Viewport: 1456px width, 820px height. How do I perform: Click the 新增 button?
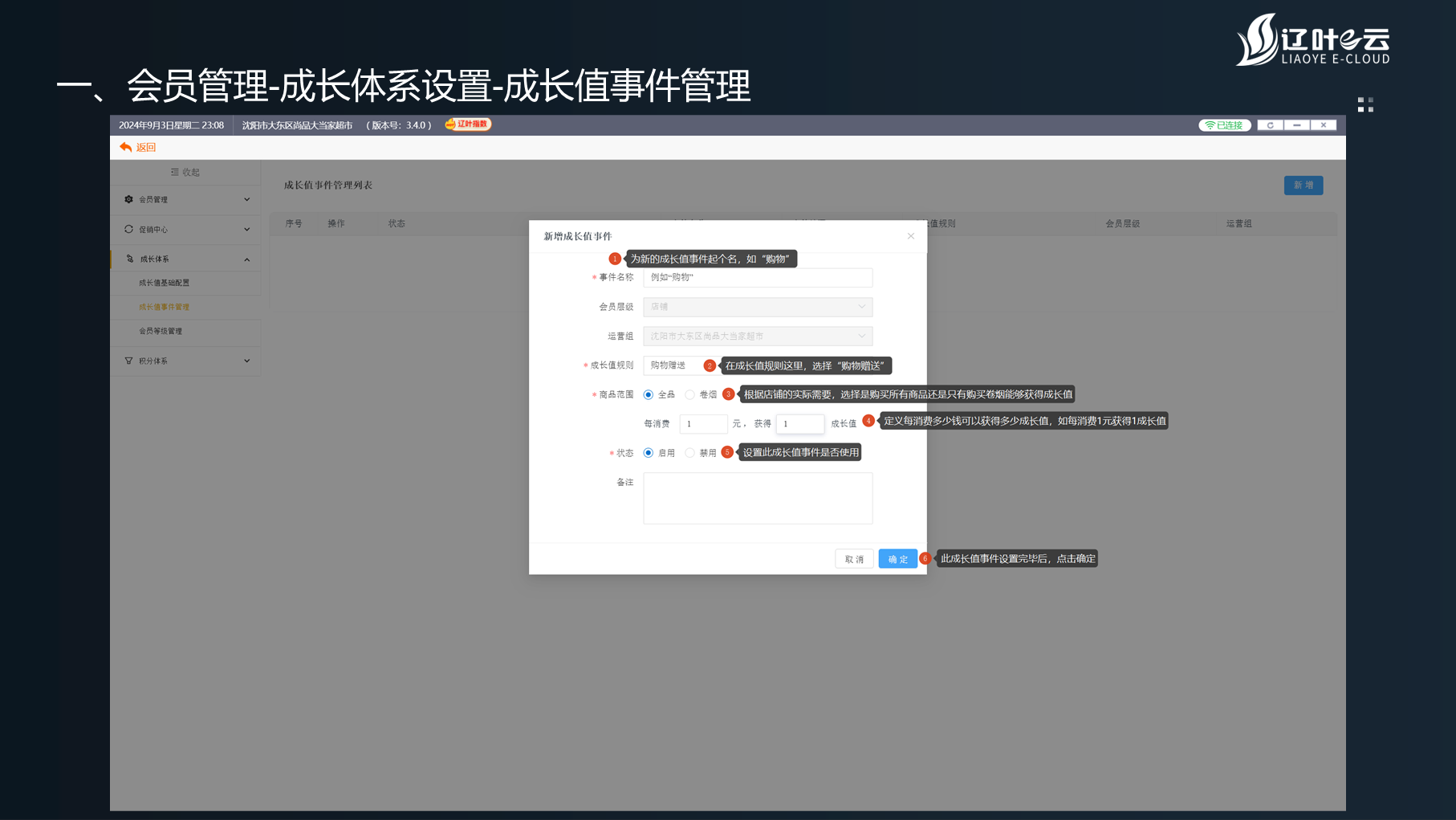tap(1303, 185)
